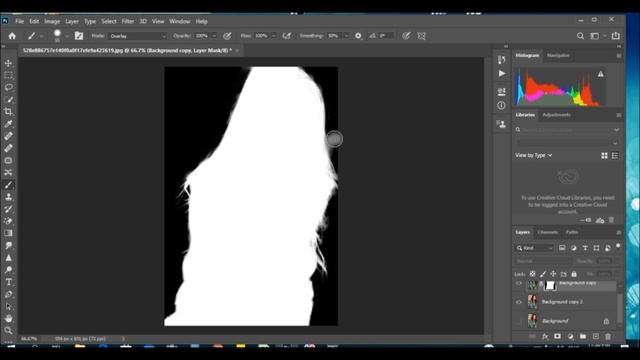640x360 pixels.
Task: Create a new group folder
Action: tap(583, 336)
